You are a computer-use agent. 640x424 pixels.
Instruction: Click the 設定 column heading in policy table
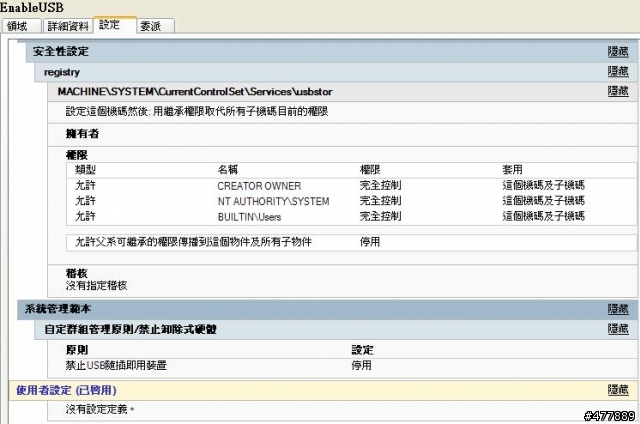coord(362,350)
